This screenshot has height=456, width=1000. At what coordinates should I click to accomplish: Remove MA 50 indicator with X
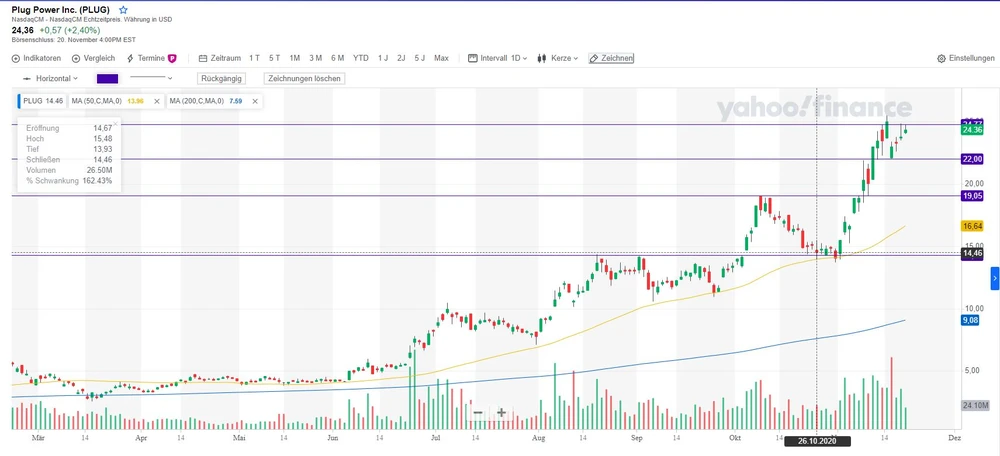coord(157,101)
